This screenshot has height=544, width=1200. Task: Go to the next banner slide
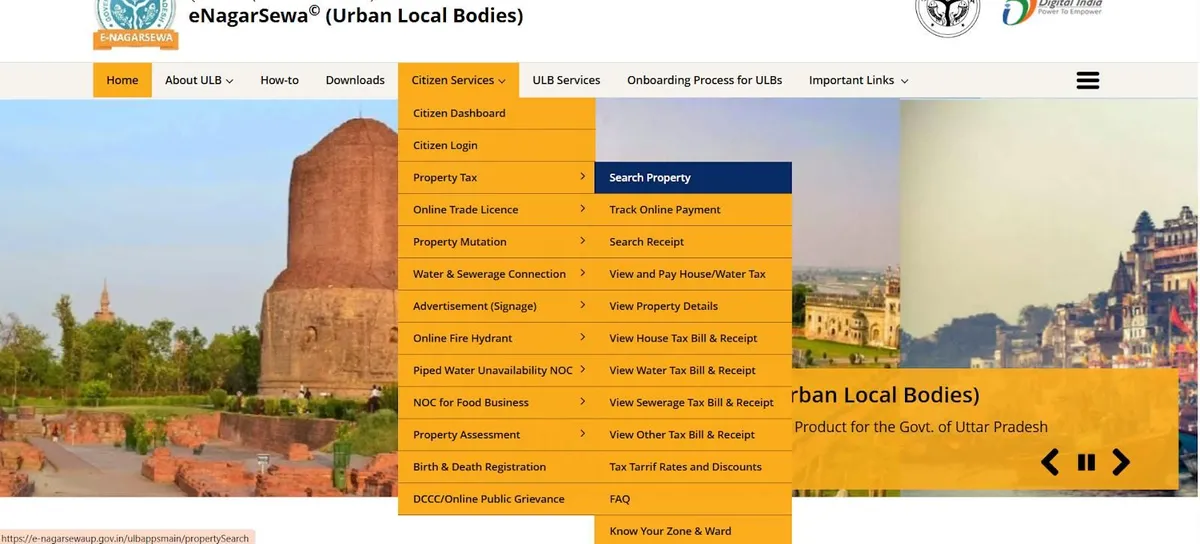(1121, 462)
